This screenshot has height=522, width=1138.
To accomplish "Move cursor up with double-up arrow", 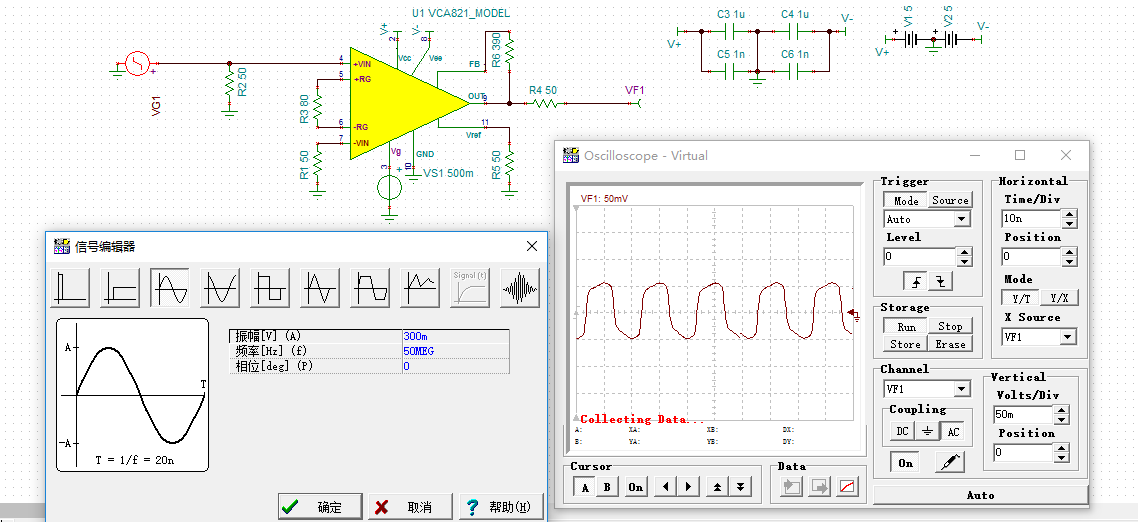I will pos(716,487).
